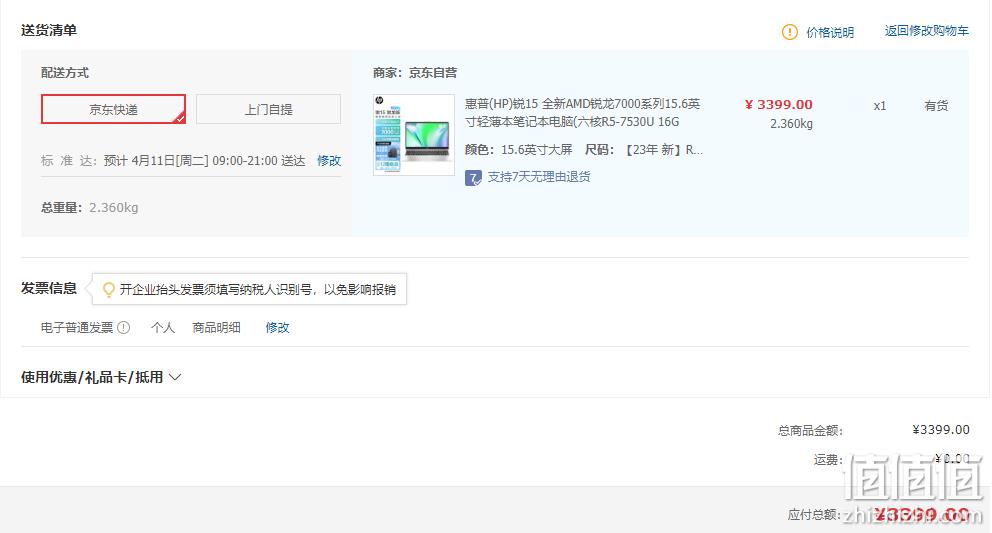Click the price explanation warning icon
Viewport: 992px width, 533px height.
[x=790, y=32]
